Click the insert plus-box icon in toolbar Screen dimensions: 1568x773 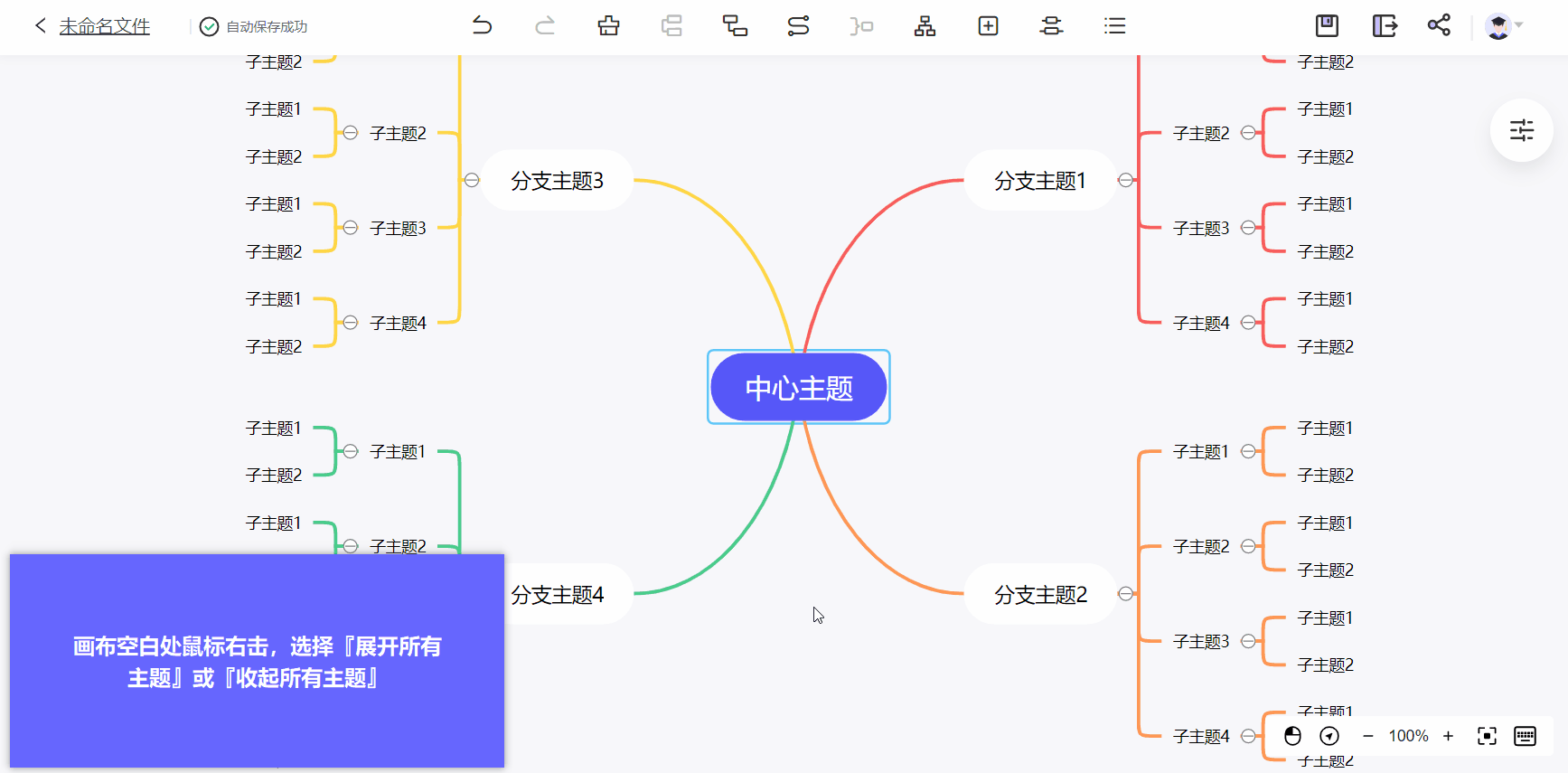click(988, 26)
